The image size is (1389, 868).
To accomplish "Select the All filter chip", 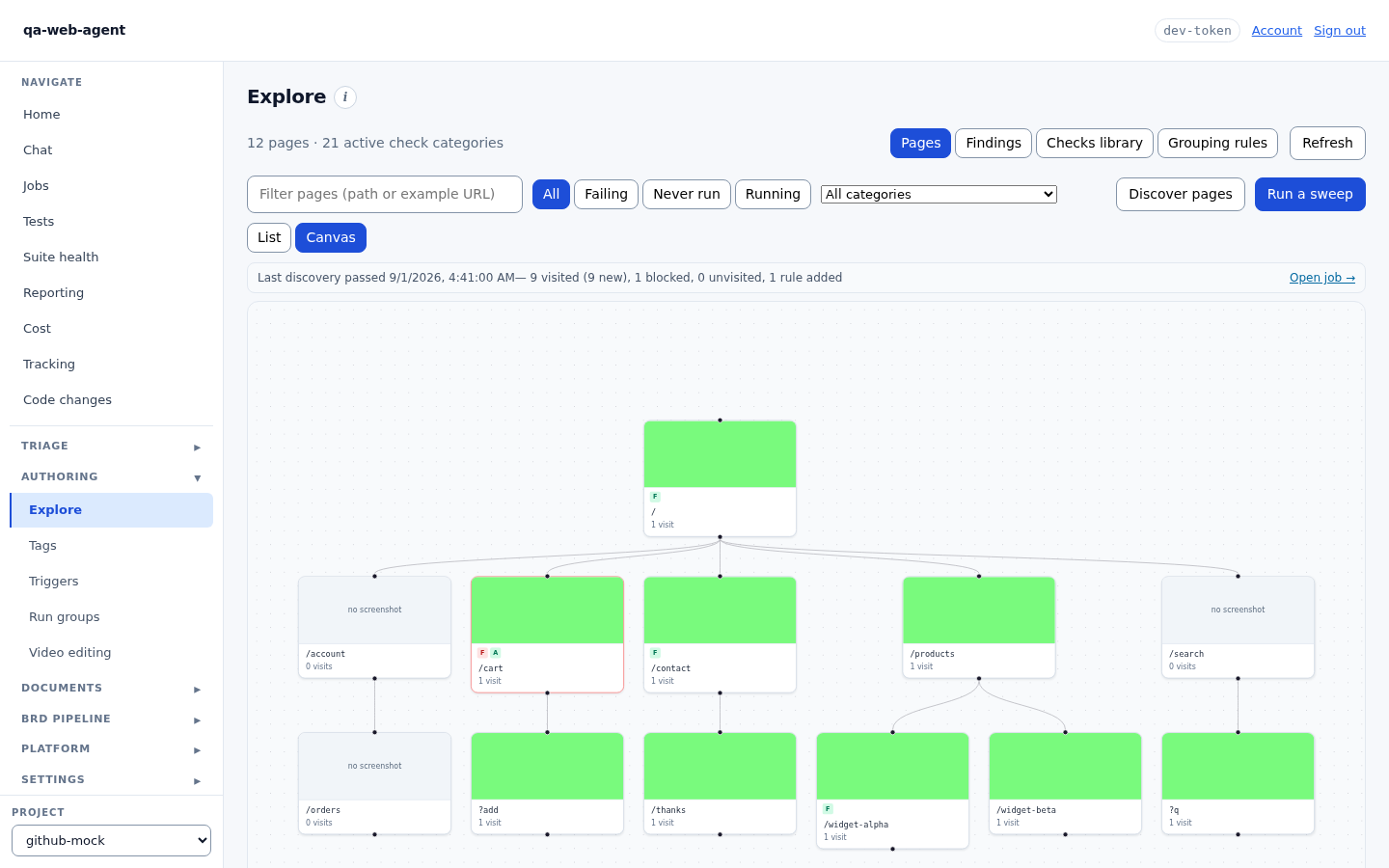I will pos(551,194).
